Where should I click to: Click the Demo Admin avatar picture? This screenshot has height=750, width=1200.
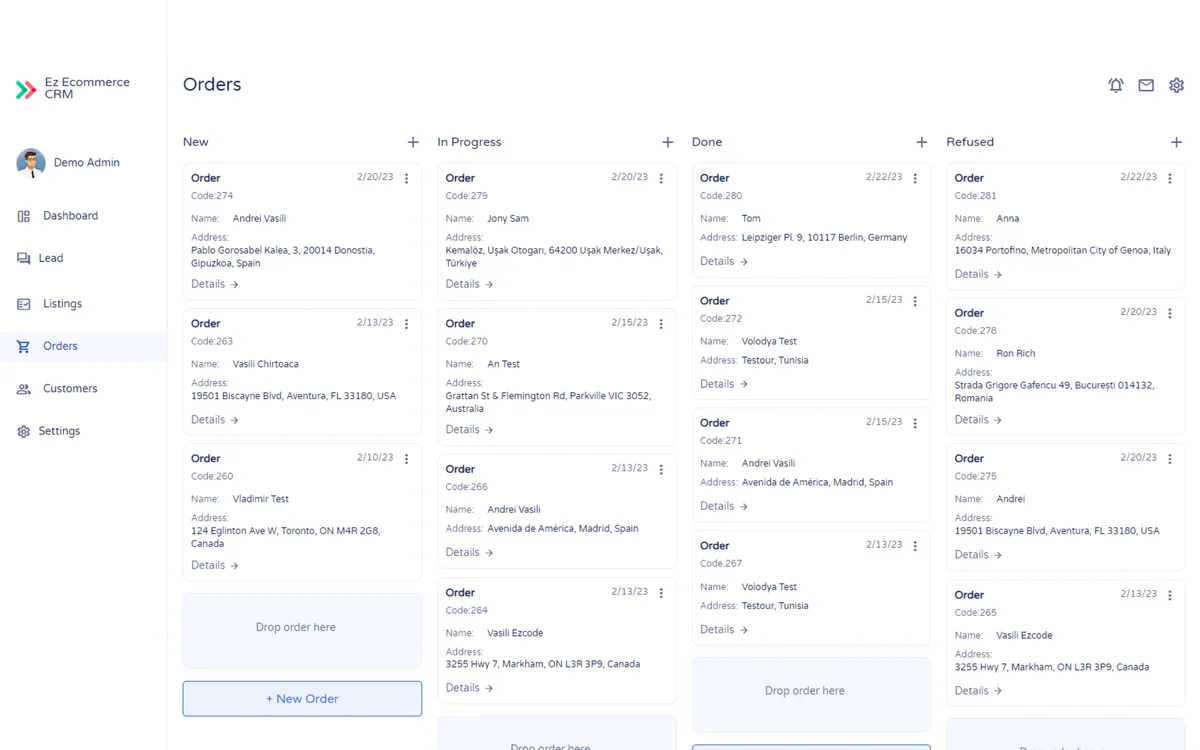[31, 163]
